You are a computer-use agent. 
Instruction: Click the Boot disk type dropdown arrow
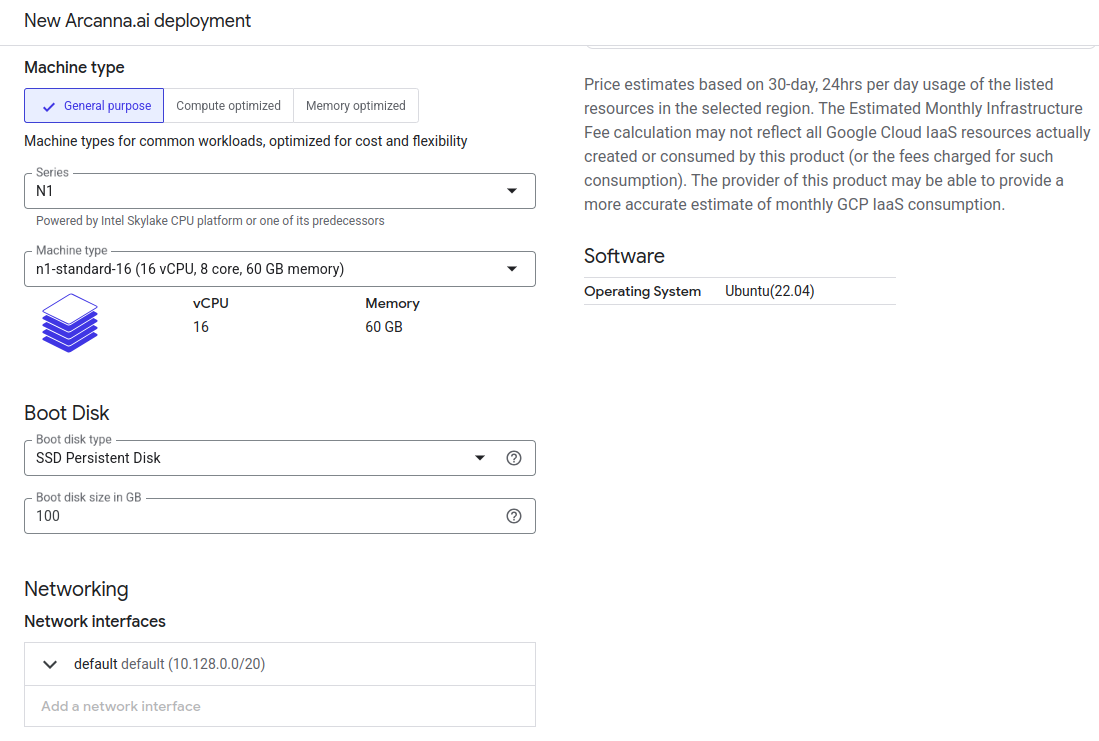(480, 458)
